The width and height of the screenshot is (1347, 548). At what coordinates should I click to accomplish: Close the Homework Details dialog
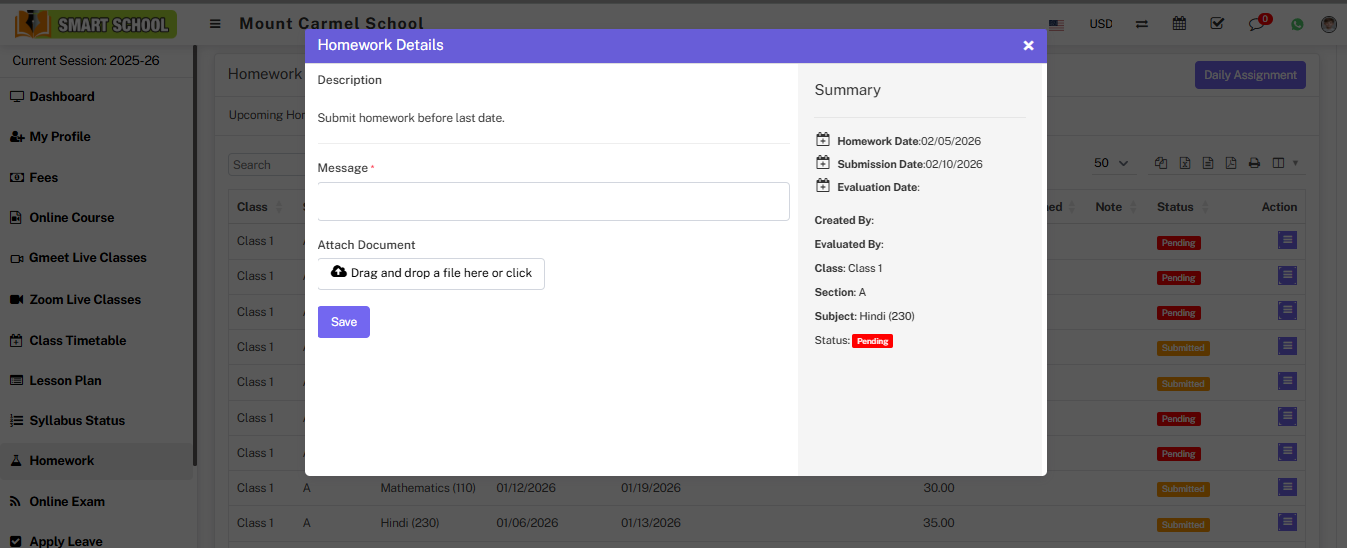[x=1028, y=46]
